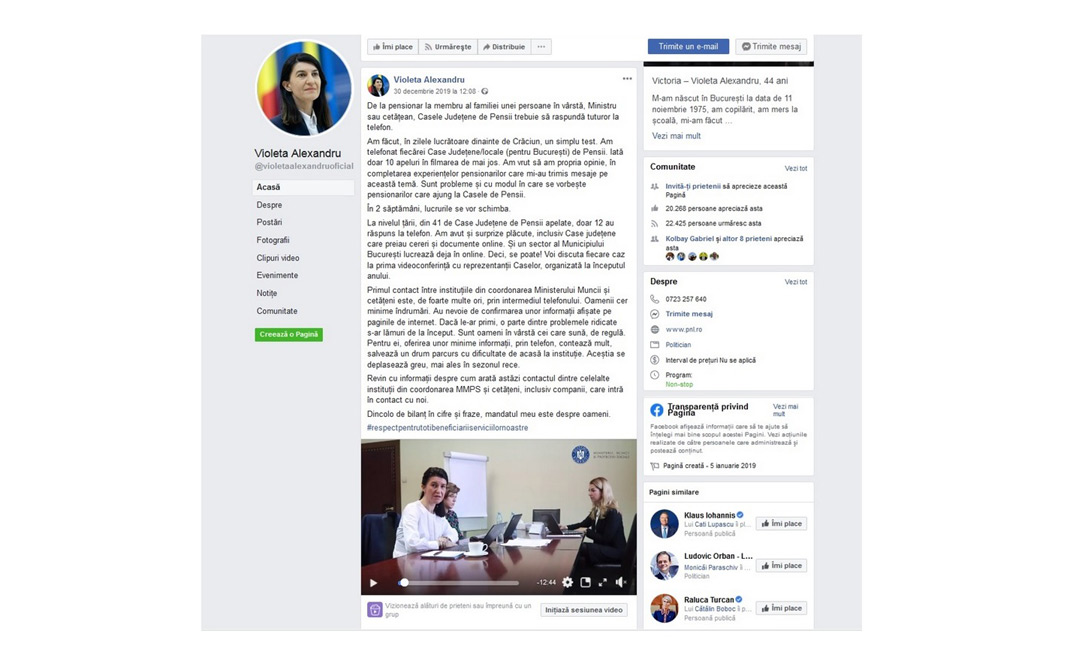The image size is (1067, 664).
Task: Mute the video using speaker icon
Action: point(621,582)
